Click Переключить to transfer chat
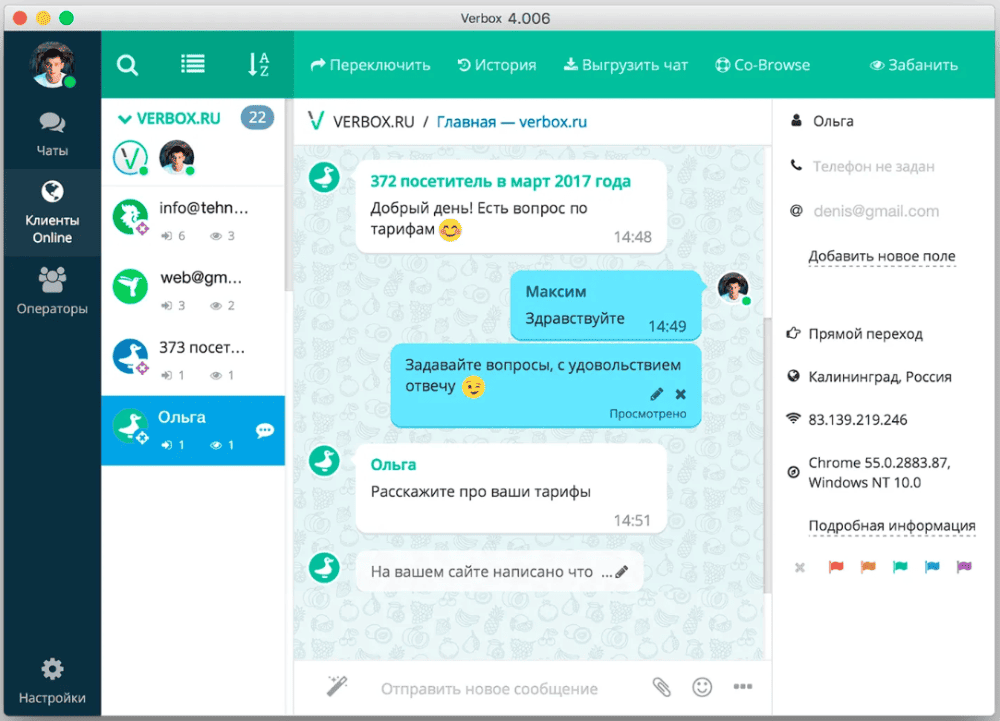This screenshot has height=721, width=1000. pyautogui.click(x=370, y=65)
